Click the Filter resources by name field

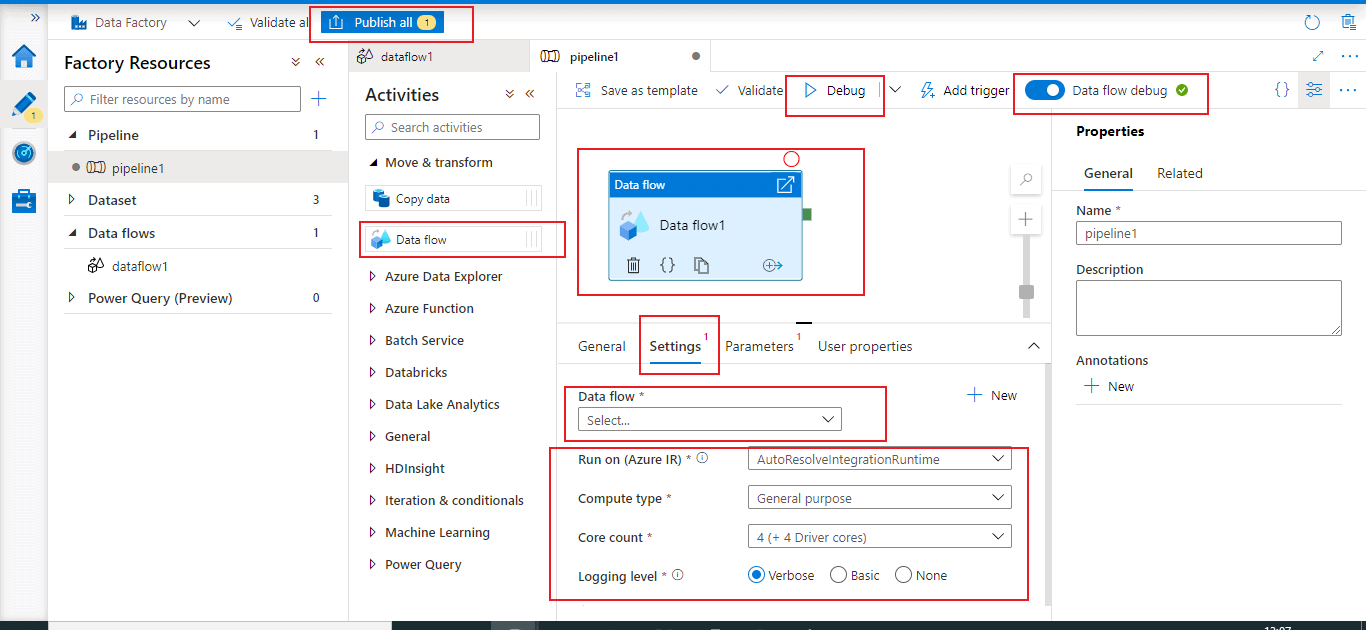click(x=182, y=99)
